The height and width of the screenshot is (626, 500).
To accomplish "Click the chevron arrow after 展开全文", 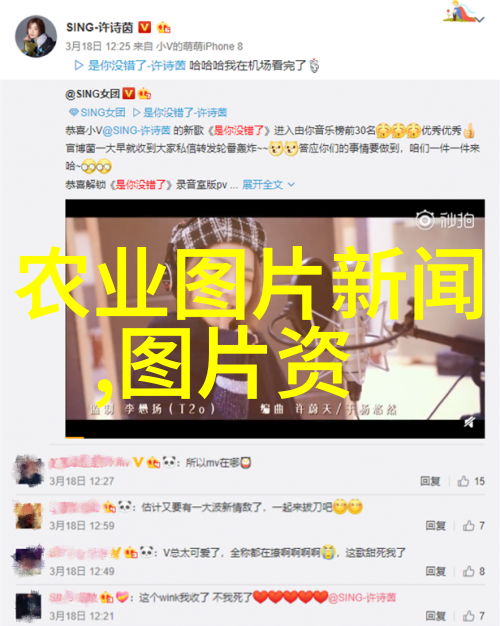I will click(x=292, y=184).
